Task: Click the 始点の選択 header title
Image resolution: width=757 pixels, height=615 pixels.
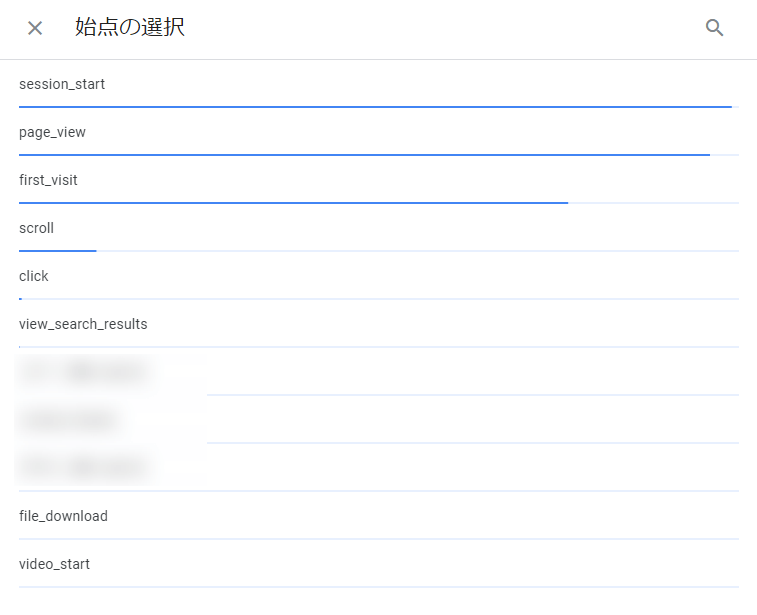Action: pyautogui.click(x=130, y=28)
